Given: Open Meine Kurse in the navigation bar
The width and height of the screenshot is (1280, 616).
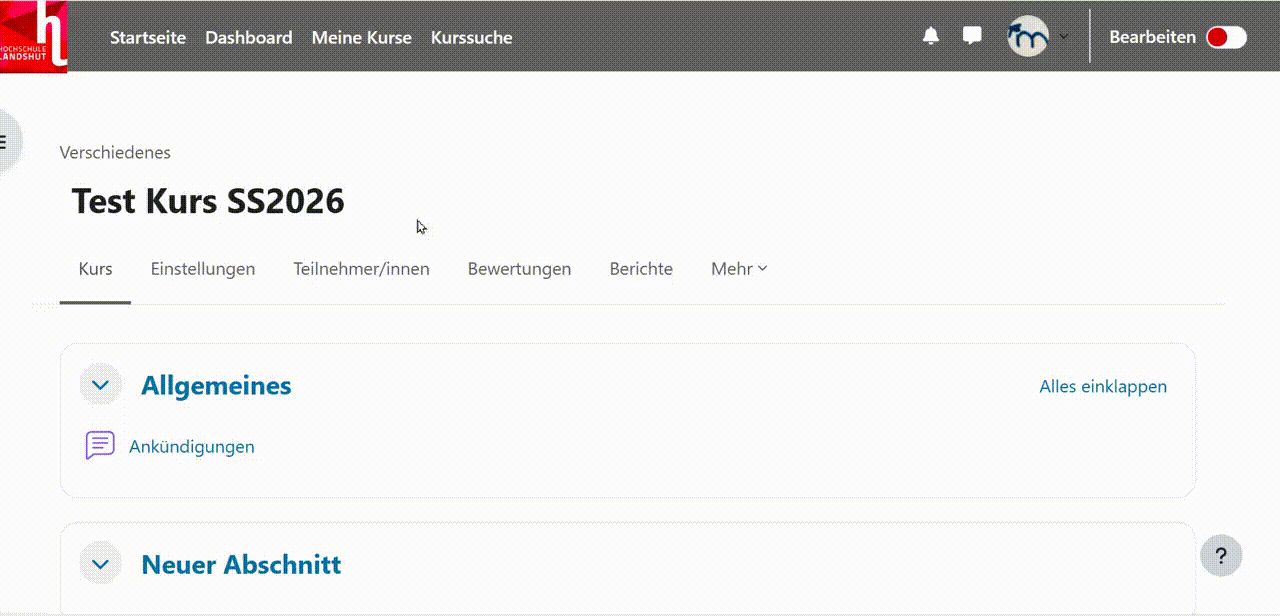Looking at the screenshot, I should click(x=361, y=37).
